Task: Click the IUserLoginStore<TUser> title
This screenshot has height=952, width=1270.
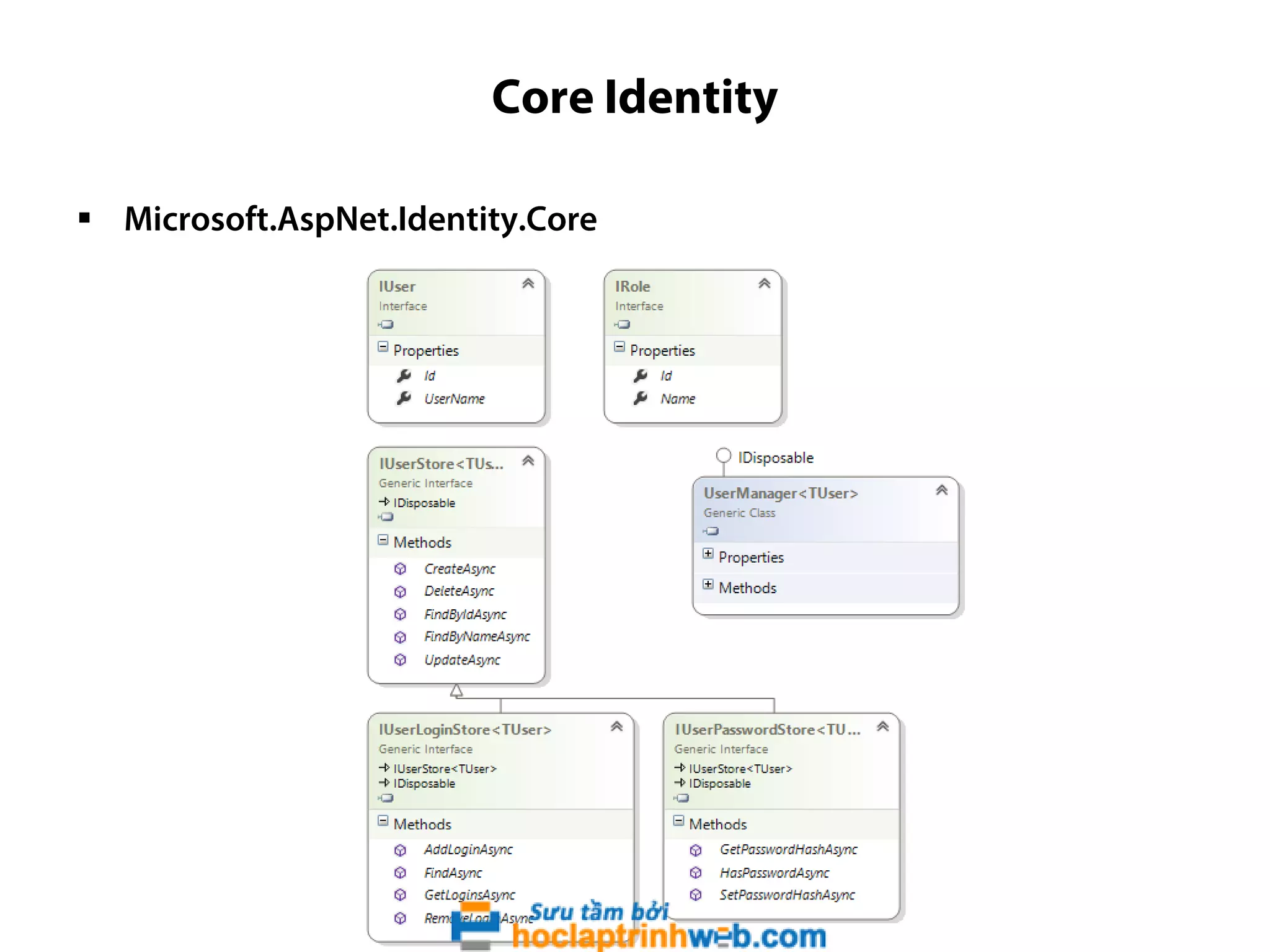Action: tap(465, 729)
